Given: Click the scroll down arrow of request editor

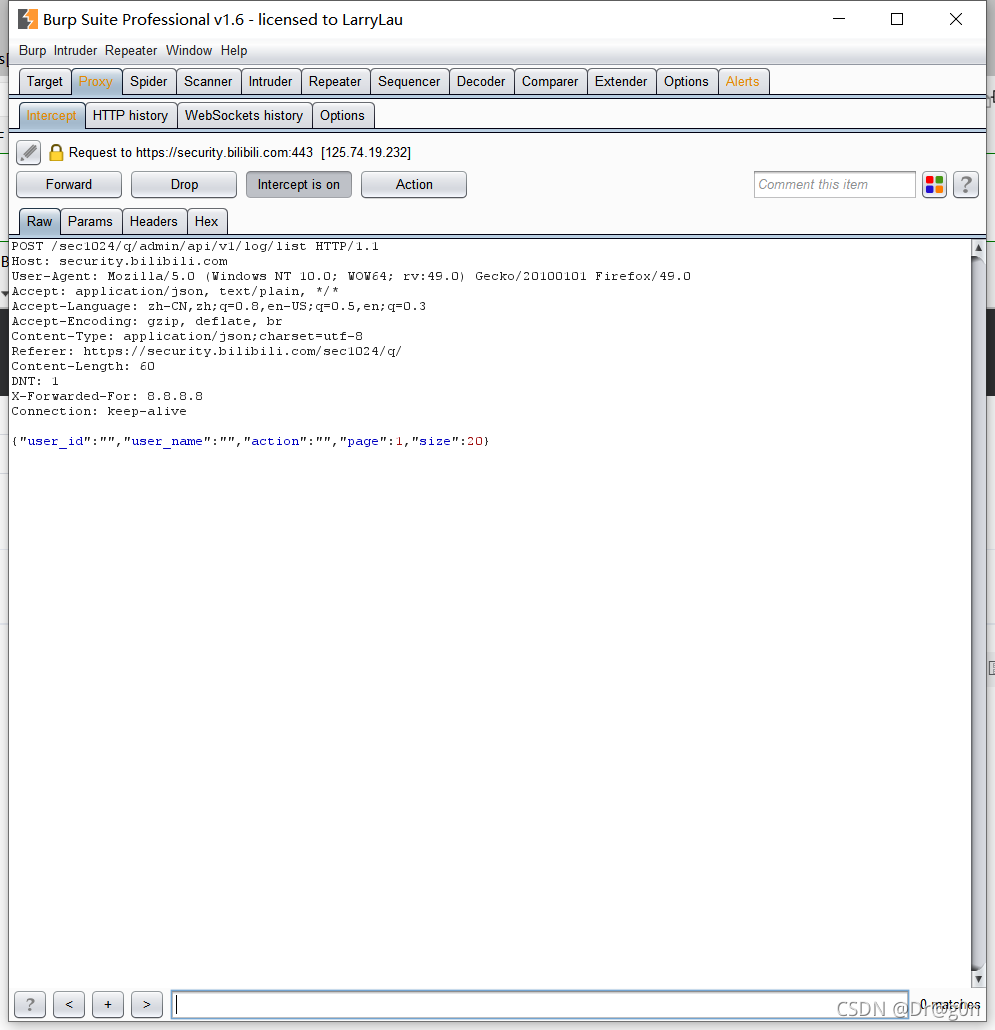Looking at the screenshot, I should coord(978,979).
